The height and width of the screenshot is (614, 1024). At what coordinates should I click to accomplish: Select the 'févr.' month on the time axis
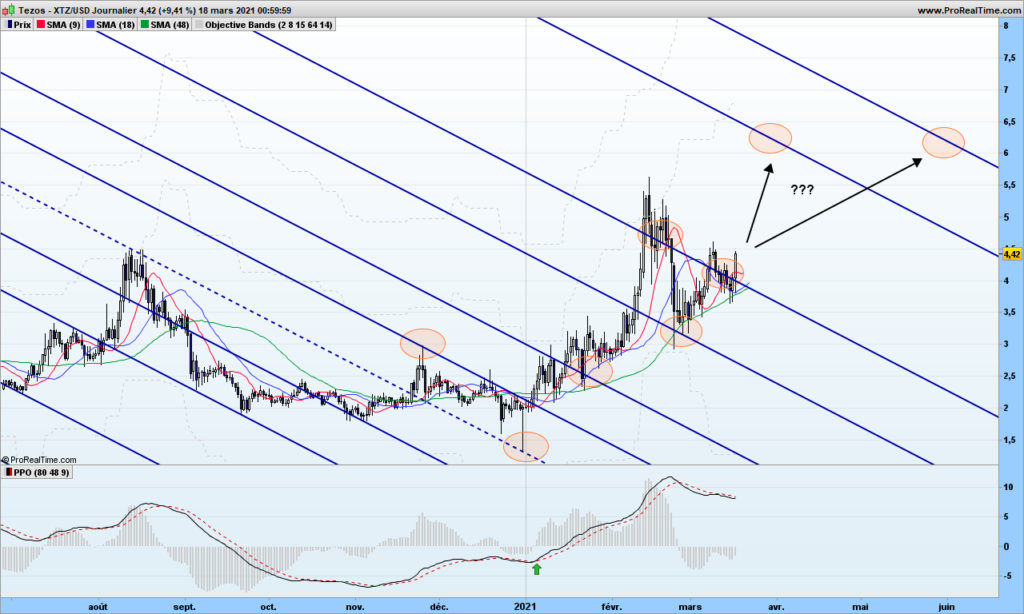(x=611, y=607)
